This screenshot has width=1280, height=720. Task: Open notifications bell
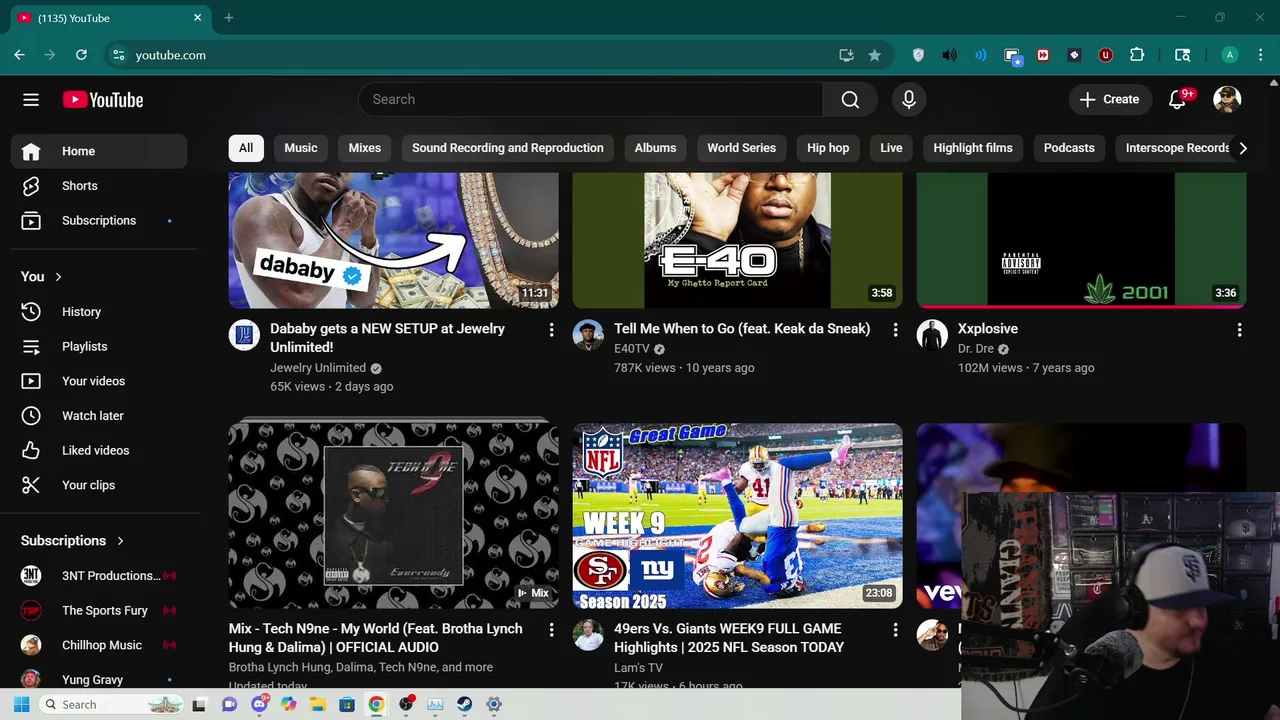[x=1178, y=99]
